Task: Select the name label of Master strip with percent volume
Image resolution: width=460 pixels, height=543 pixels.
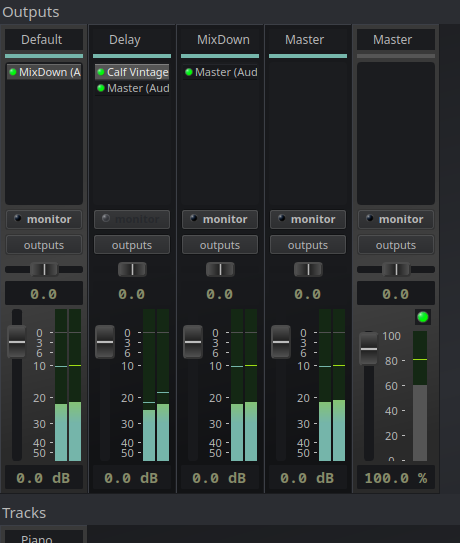Action: pyautogui.click(x=396, y=39)
